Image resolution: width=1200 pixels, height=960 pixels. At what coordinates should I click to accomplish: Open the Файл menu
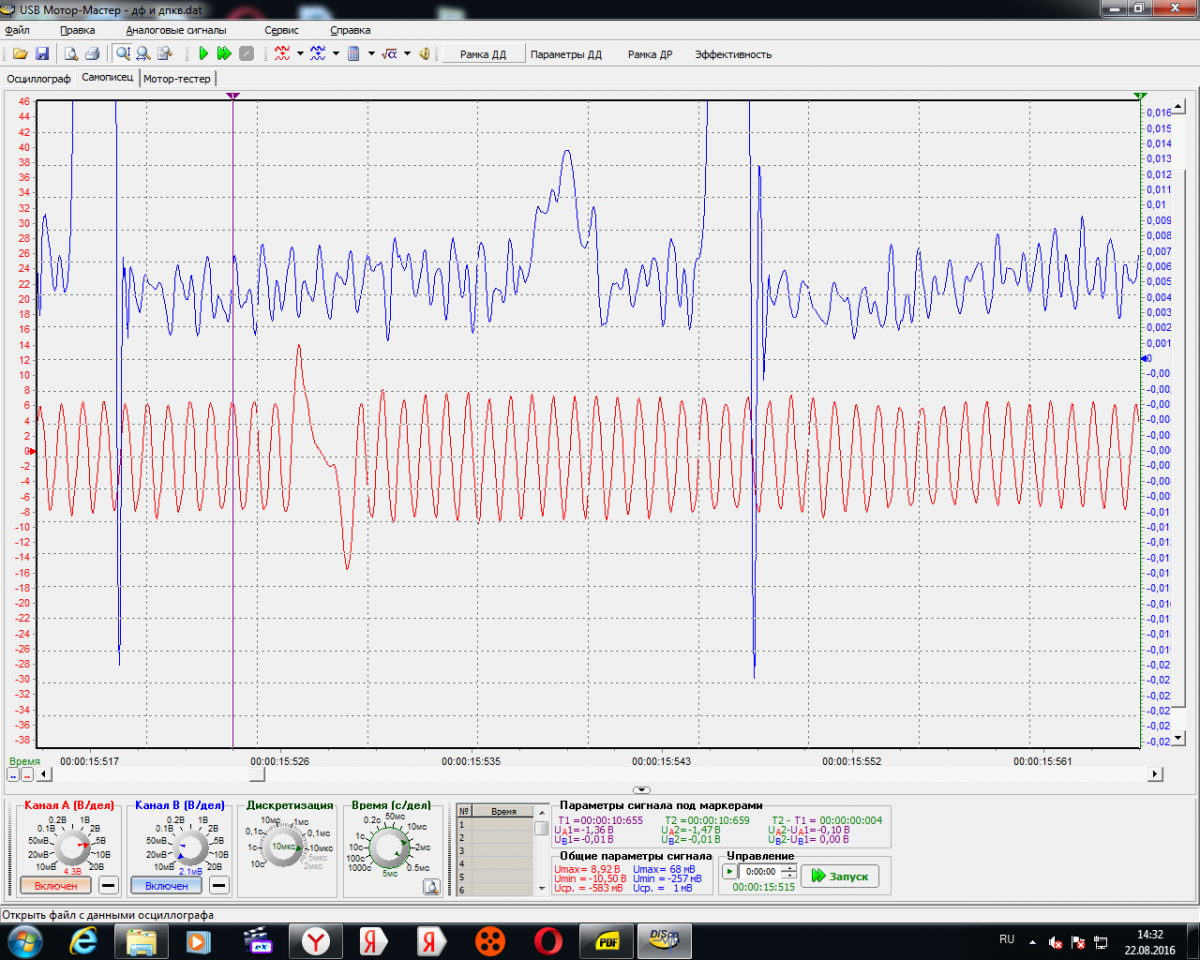17,30
